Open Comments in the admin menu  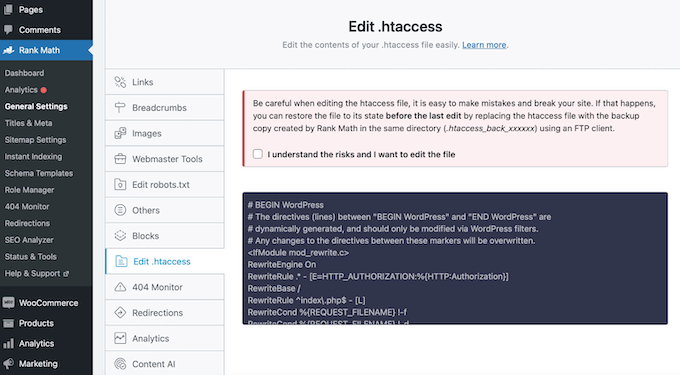point(46,29)
